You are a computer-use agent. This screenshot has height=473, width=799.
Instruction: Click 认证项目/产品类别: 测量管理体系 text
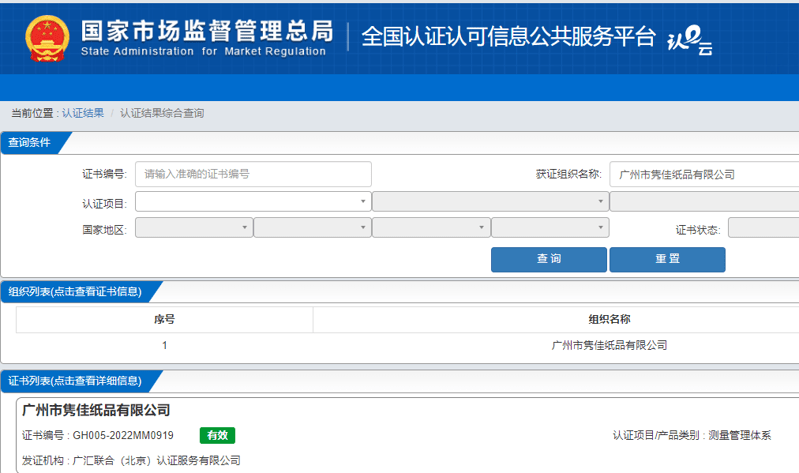pyautogui.click(x=691, y=435)
